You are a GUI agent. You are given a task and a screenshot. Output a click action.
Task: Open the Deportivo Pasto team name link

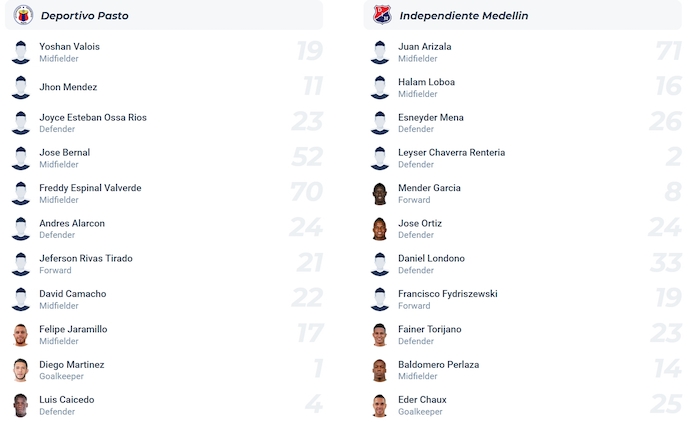(x=84, y=16)
